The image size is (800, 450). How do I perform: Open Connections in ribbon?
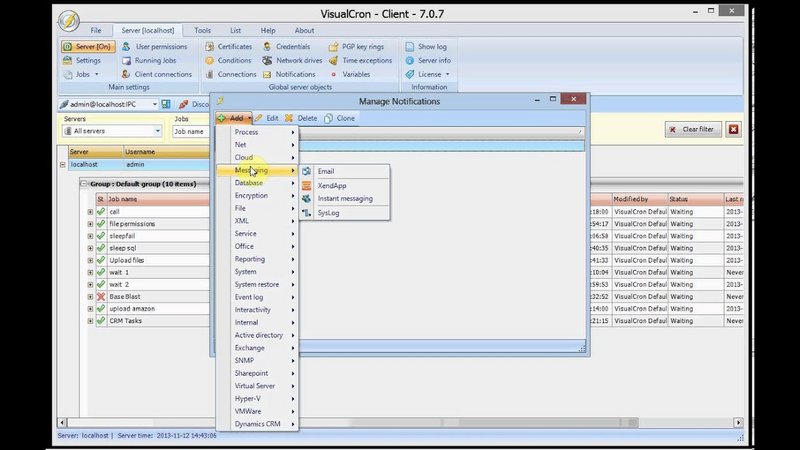[x=231, y=74]
